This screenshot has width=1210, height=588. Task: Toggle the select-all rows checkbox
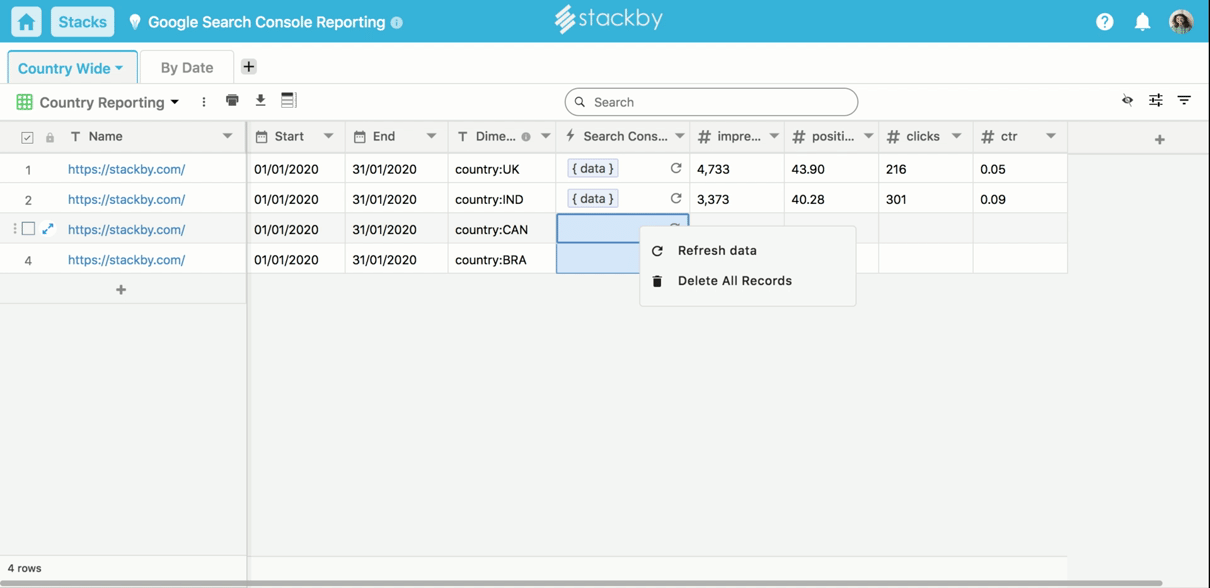point(27,137)
